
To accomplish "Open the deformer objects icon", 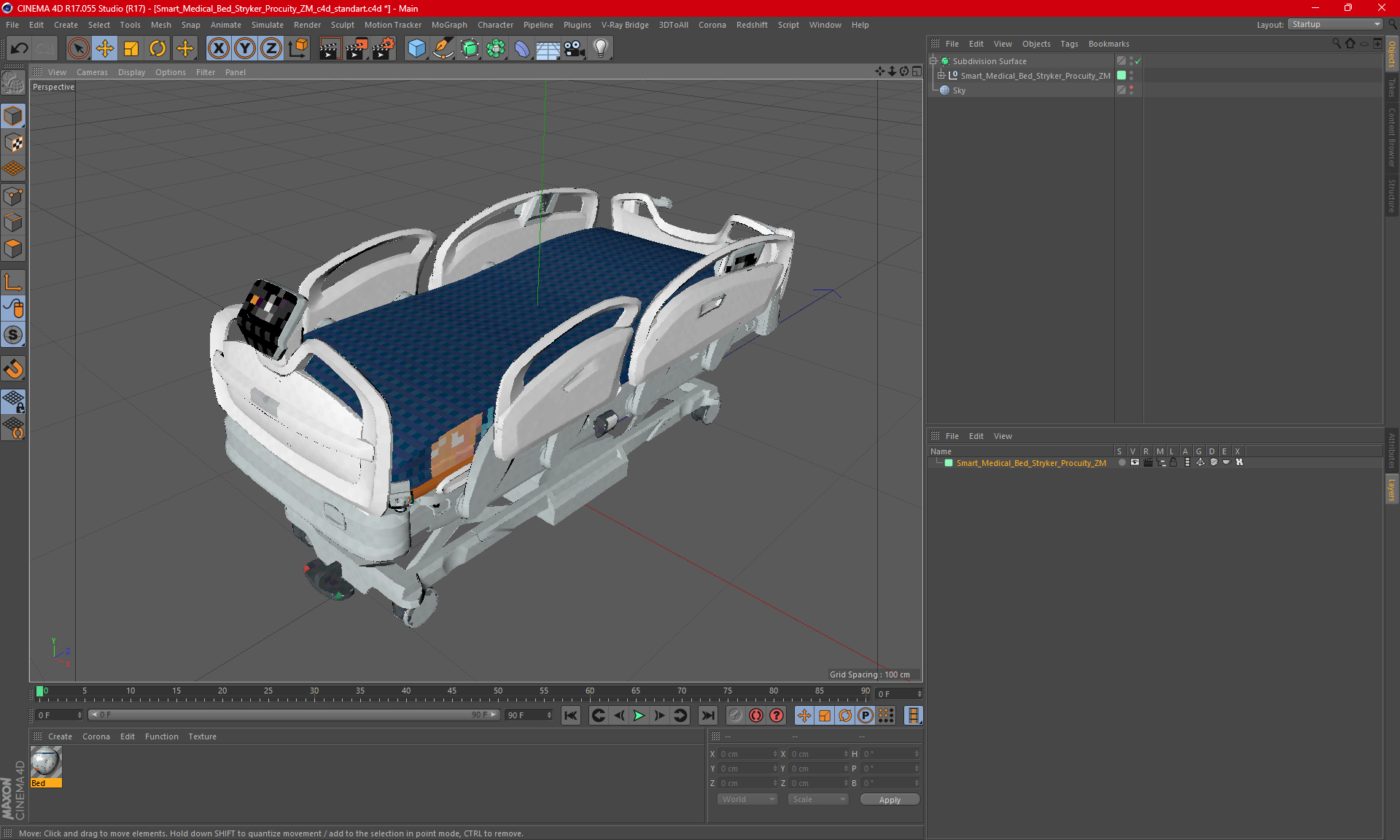I will 522,49.
